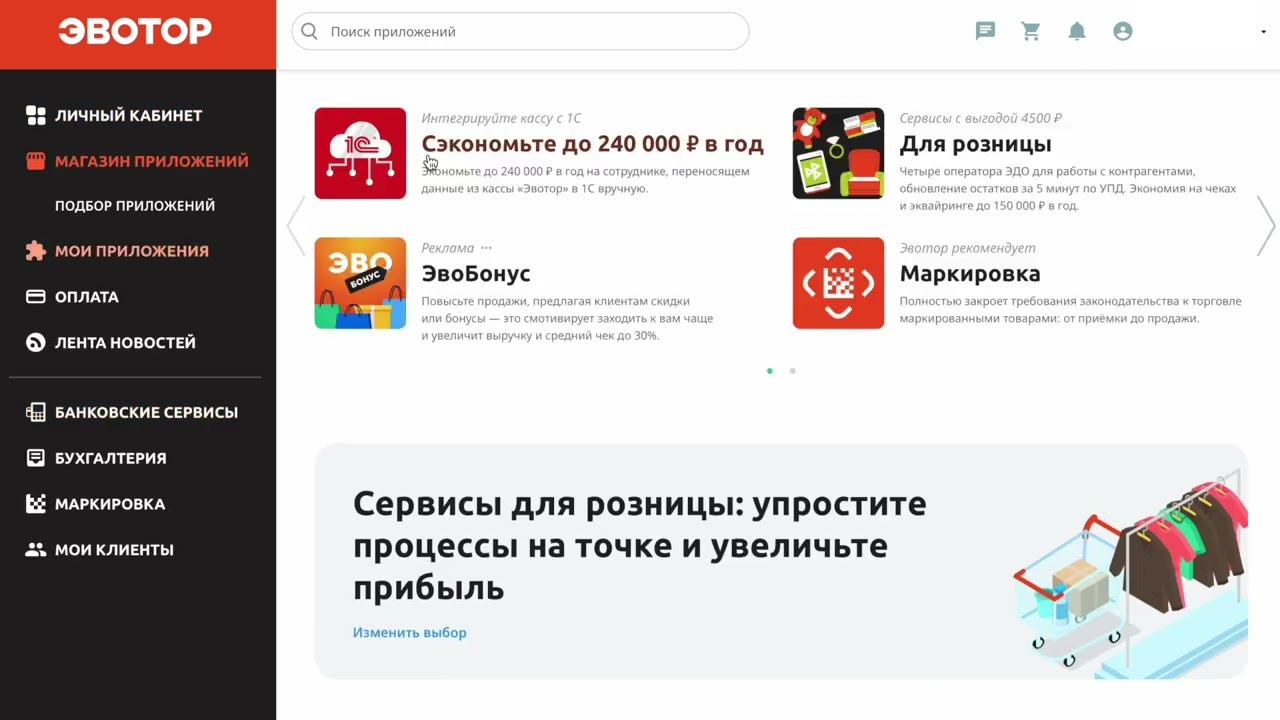
Task: Click the Реклама caption label
Action: 447,248
